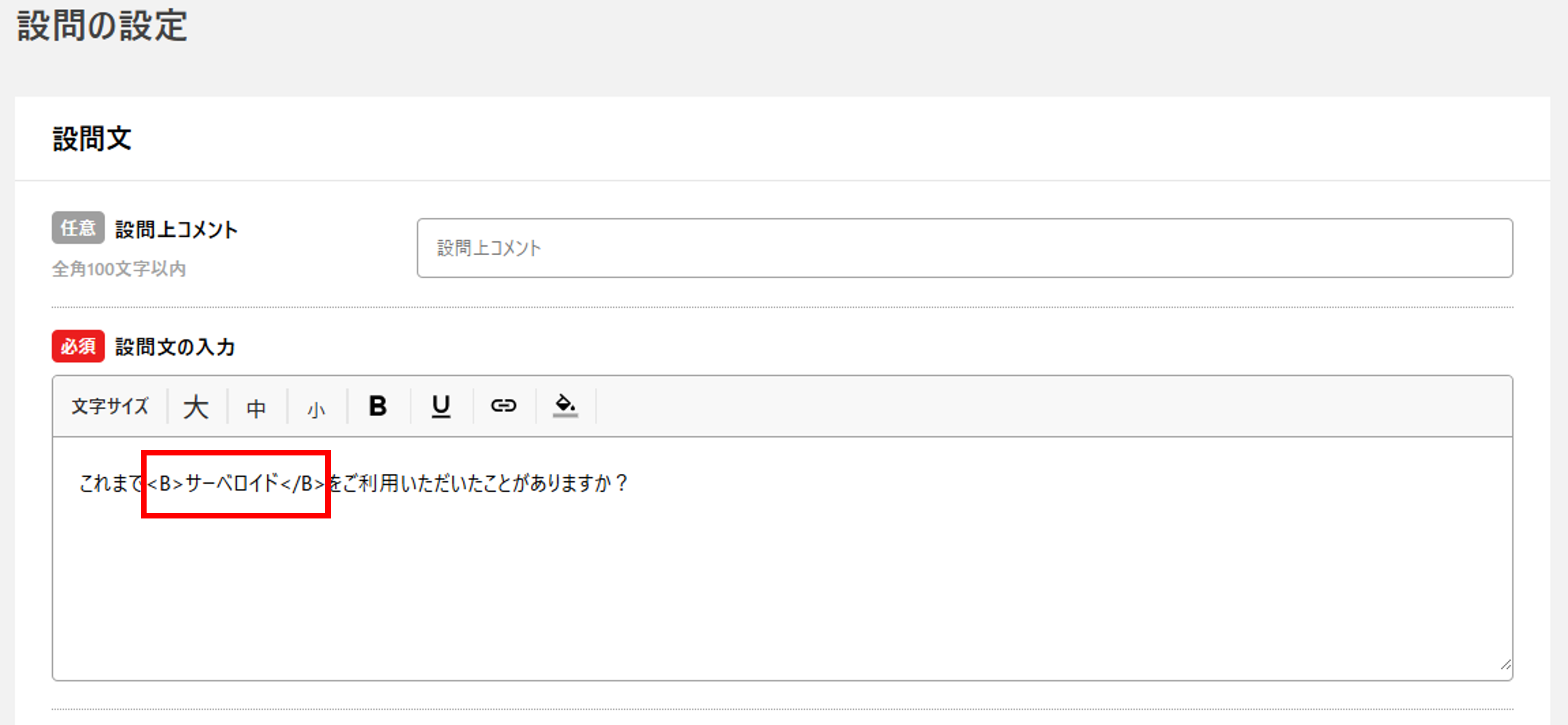
Task: Click the gray 任意 badge
Action: (78, 228)
